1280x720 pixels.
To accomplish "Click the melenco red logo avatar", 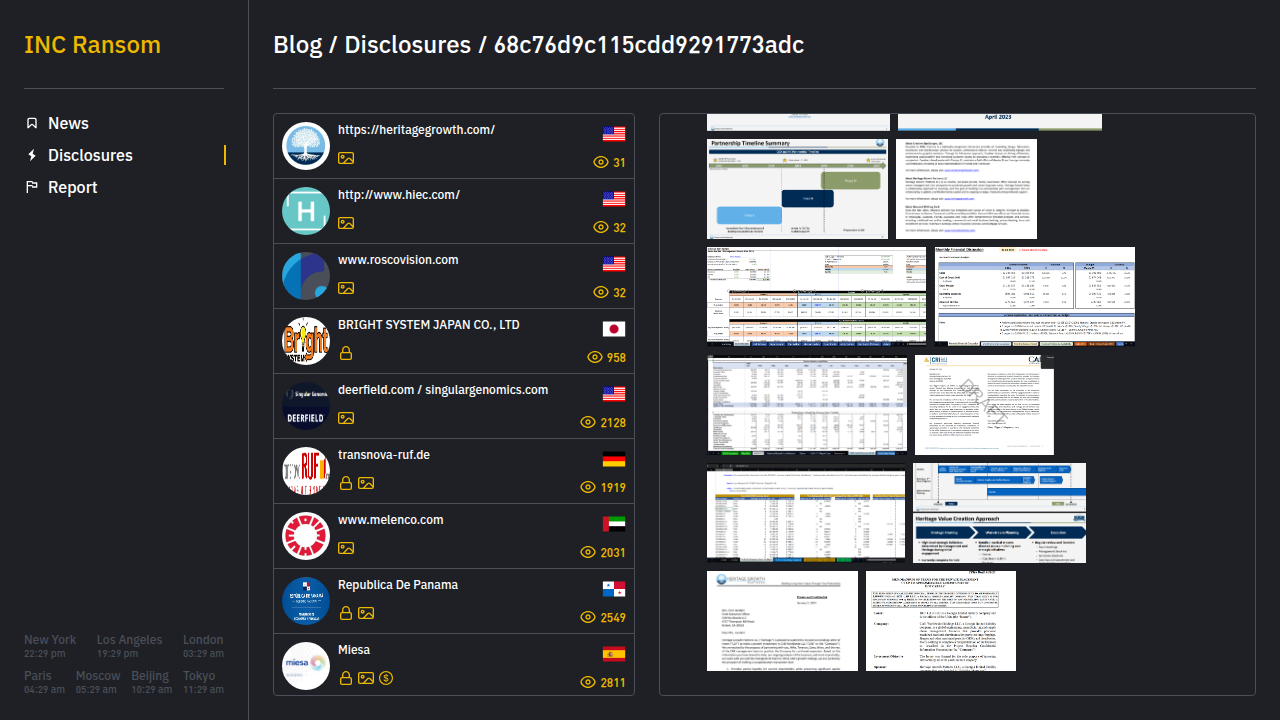I will [x=306, y=536].
